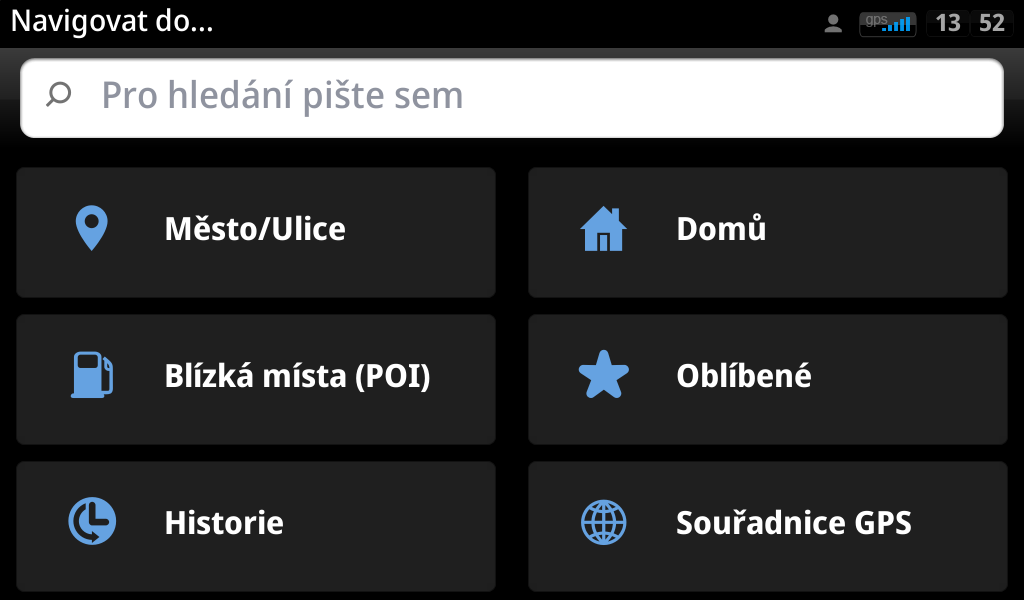The image size is (1024, 600).
Task: Open the Město/Ulice destination option
Action: [x=255, y=229]
